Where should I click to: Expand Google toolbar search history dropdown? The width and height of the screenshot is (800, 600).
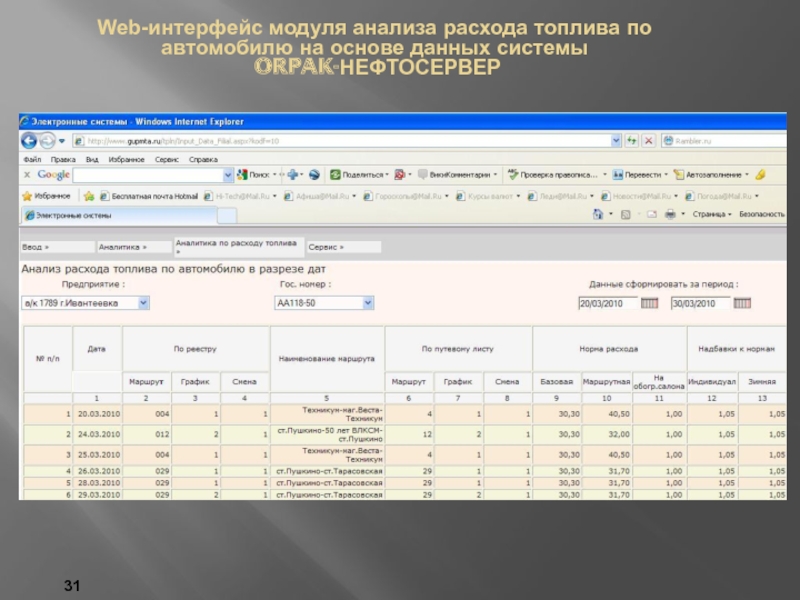click(228, 175)
